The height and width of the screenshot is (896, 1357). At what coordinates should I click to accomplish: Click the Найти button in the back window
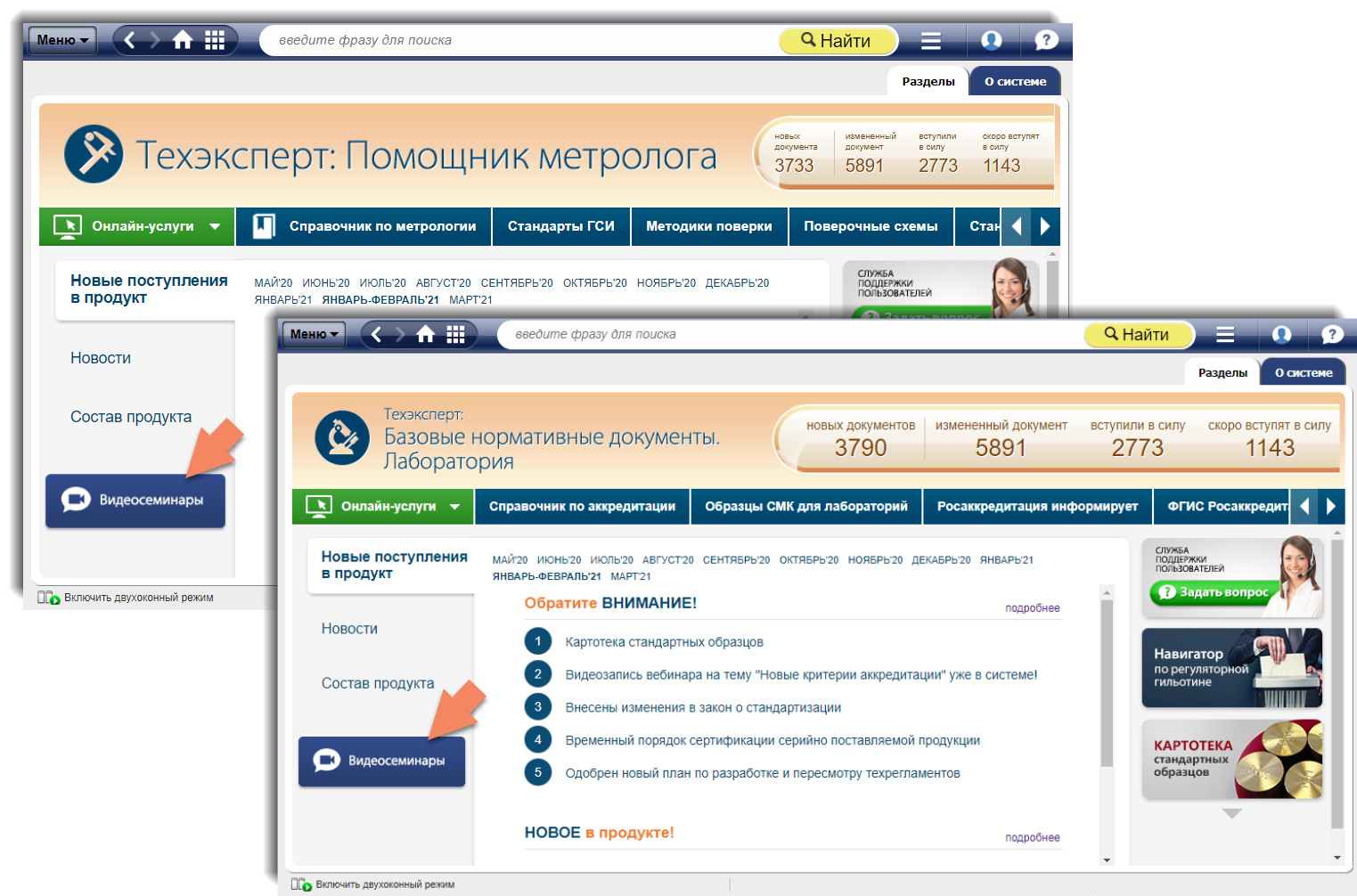click(x=837, y=40)
